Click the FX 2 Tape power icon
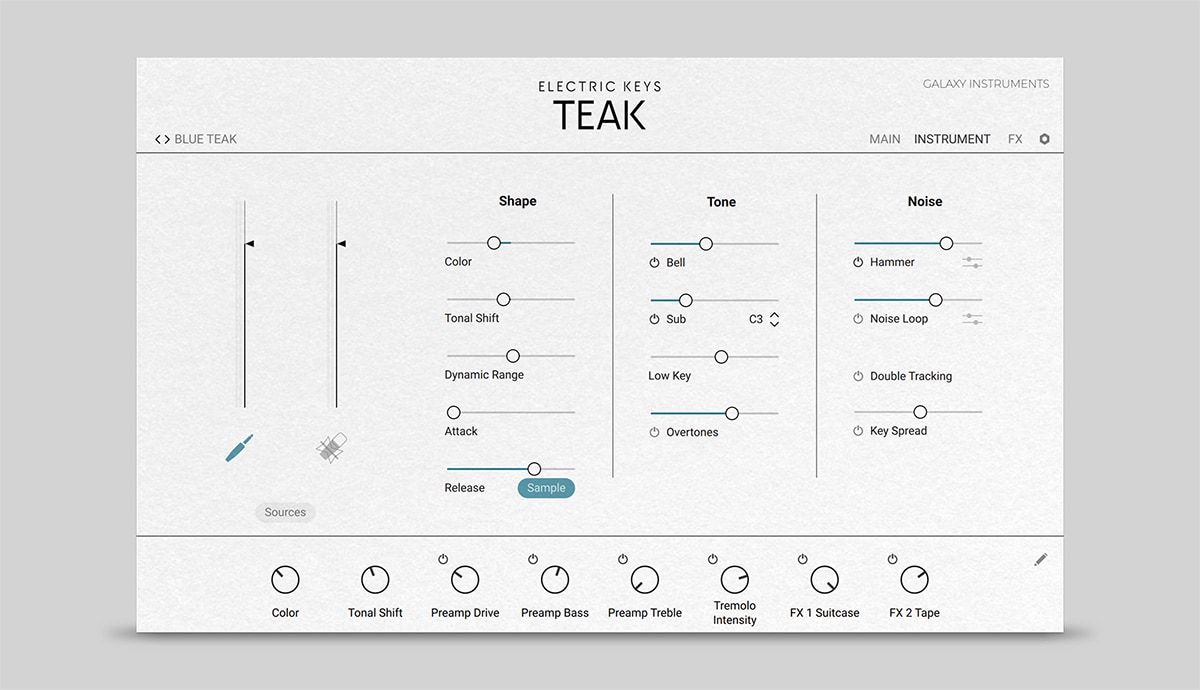 click(x=893, y=559)
